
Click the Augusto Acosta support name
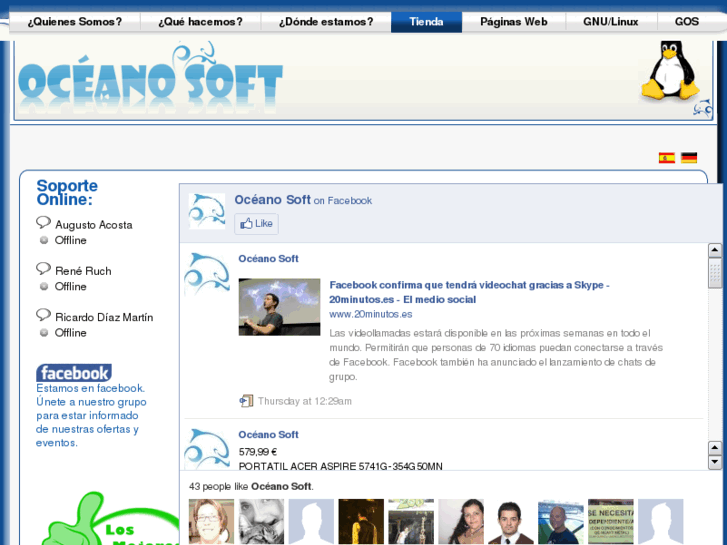pos(94,225)
